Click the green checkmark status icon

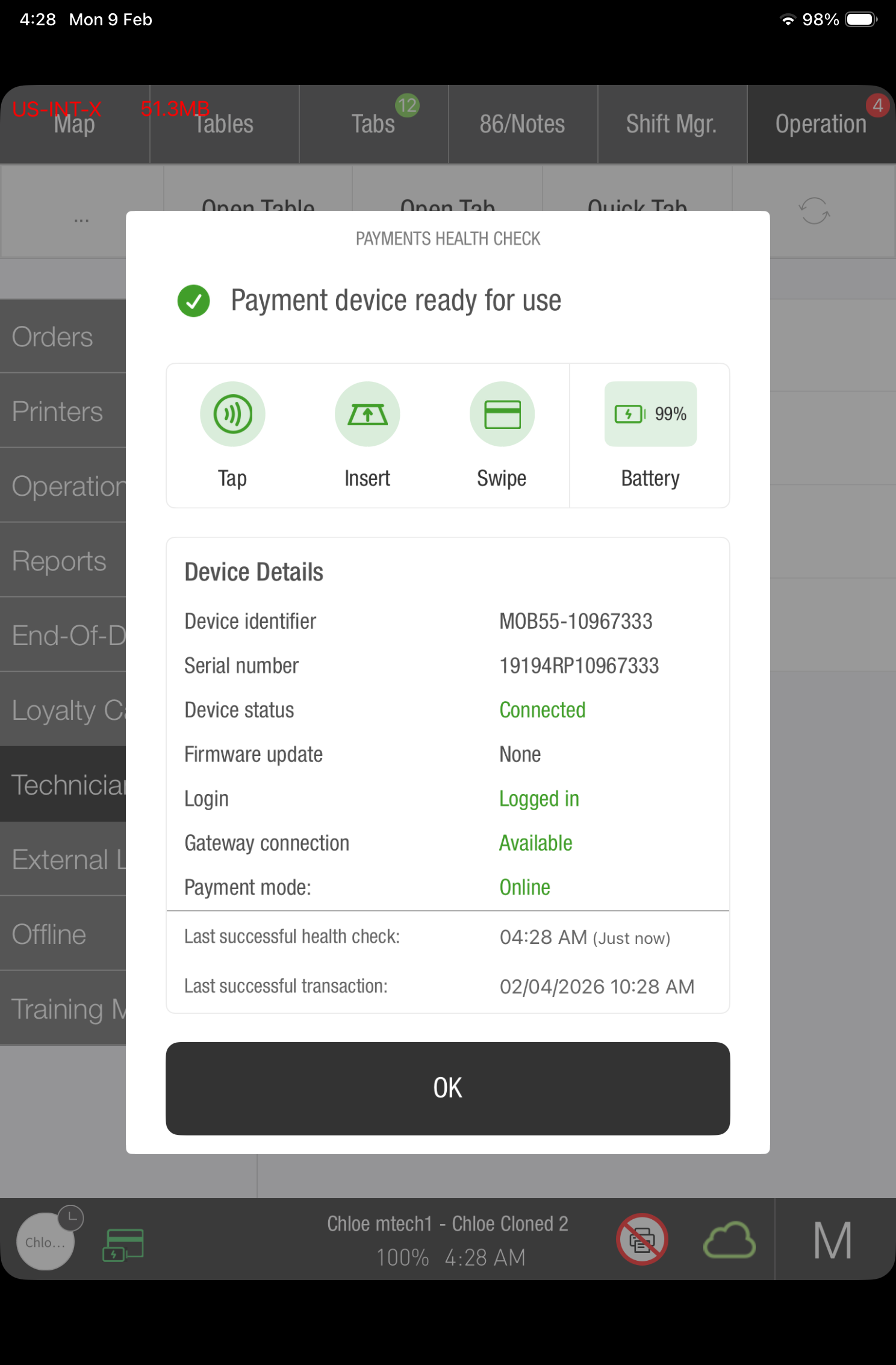194,301
